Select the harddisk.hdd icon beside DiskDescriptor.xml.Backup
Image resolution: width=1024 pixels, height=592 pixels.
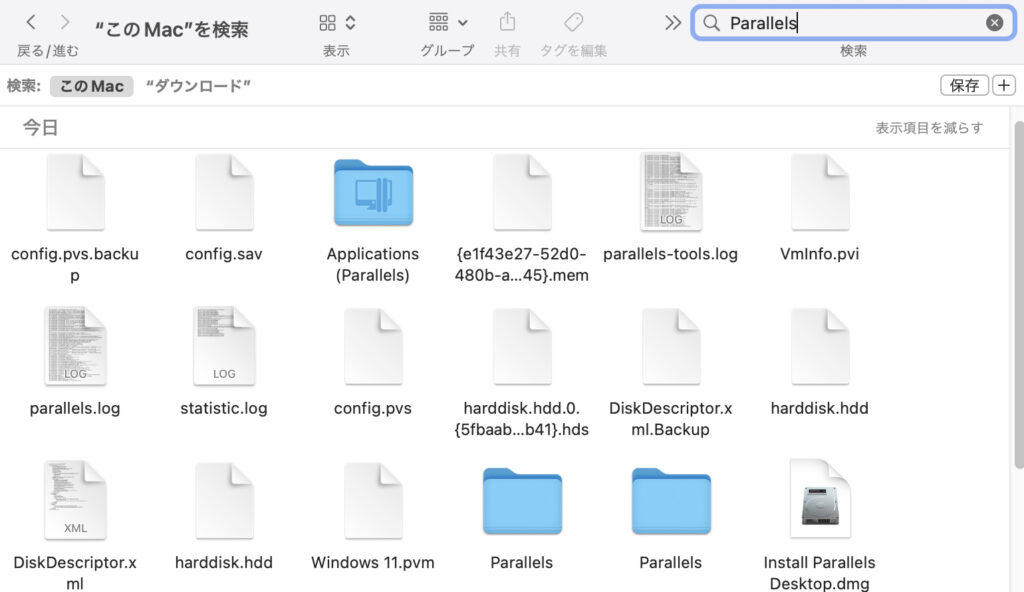tap(820, 347)
